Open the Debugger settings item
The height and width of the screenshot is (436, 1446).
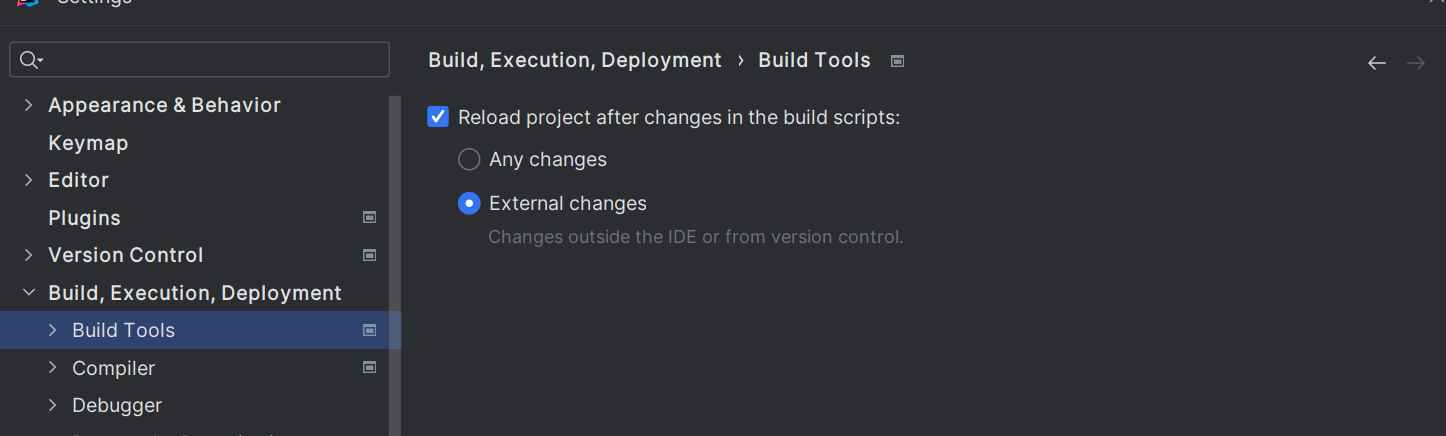tap(117, 405)
